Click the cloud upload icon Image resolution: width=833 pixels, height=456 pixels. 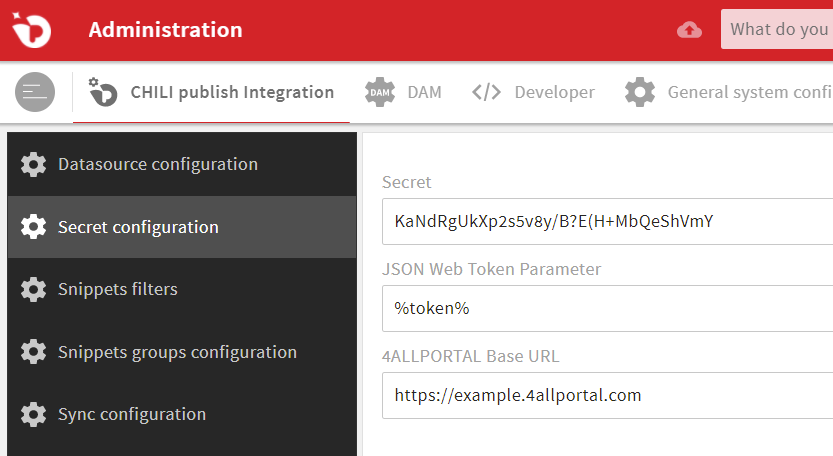point(689,30)
